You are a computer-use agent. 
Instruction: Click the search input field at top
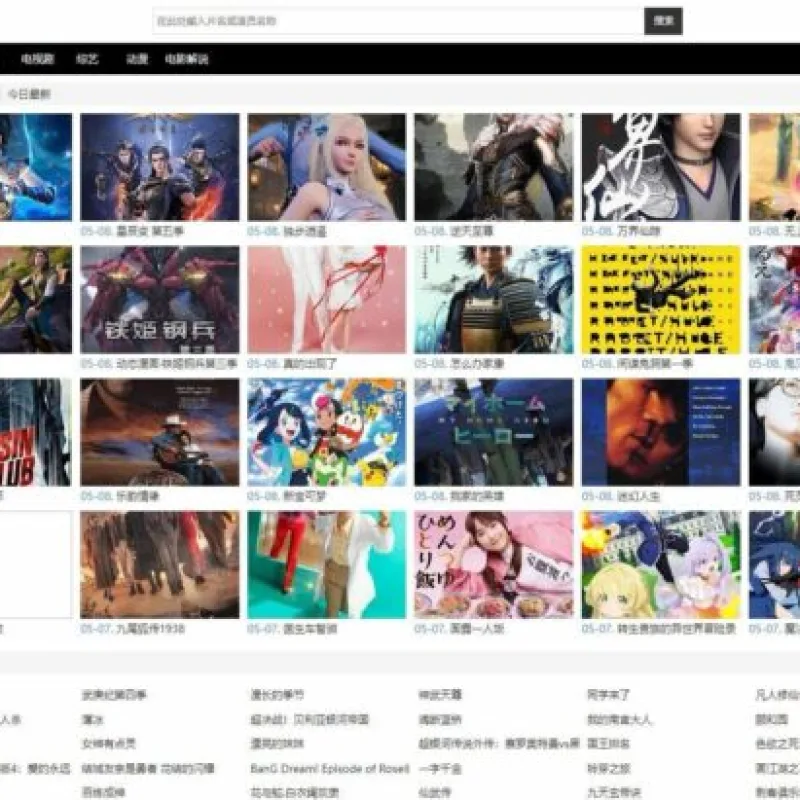(x=398, y=21)
